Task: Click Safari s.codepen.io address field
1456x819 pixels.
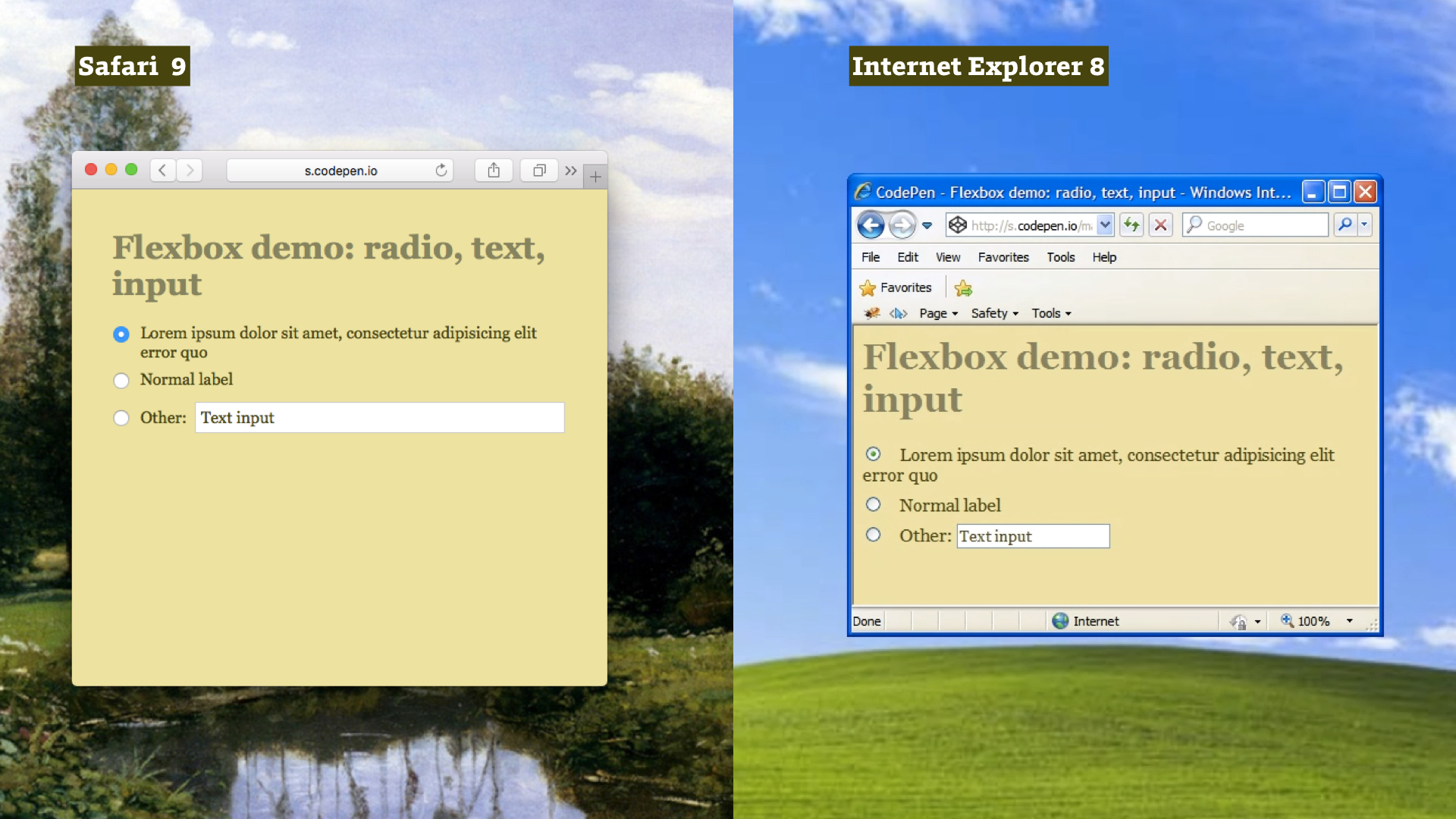Action: (340, 170)
